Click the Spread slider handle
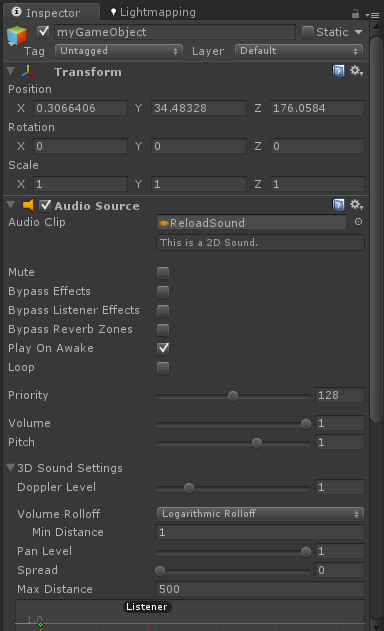 coord(160,571)
